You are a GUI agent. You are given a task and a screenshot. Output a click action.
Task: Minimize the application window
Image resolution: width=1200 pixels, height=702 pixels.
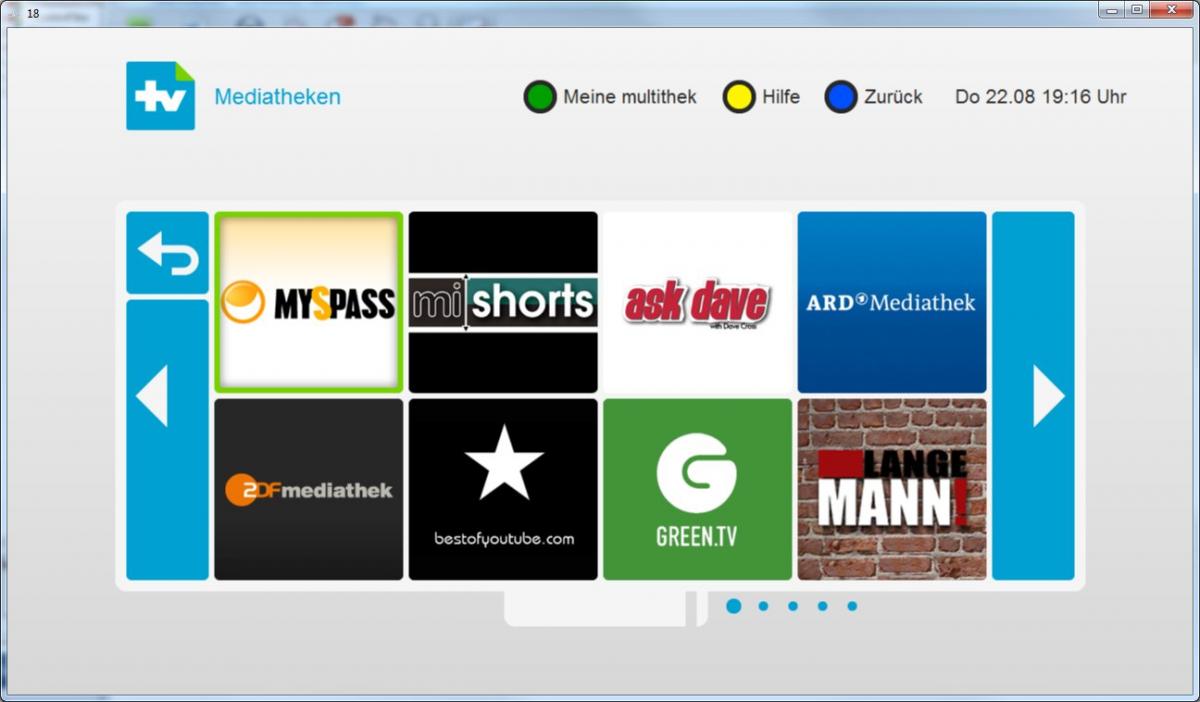1112,9
